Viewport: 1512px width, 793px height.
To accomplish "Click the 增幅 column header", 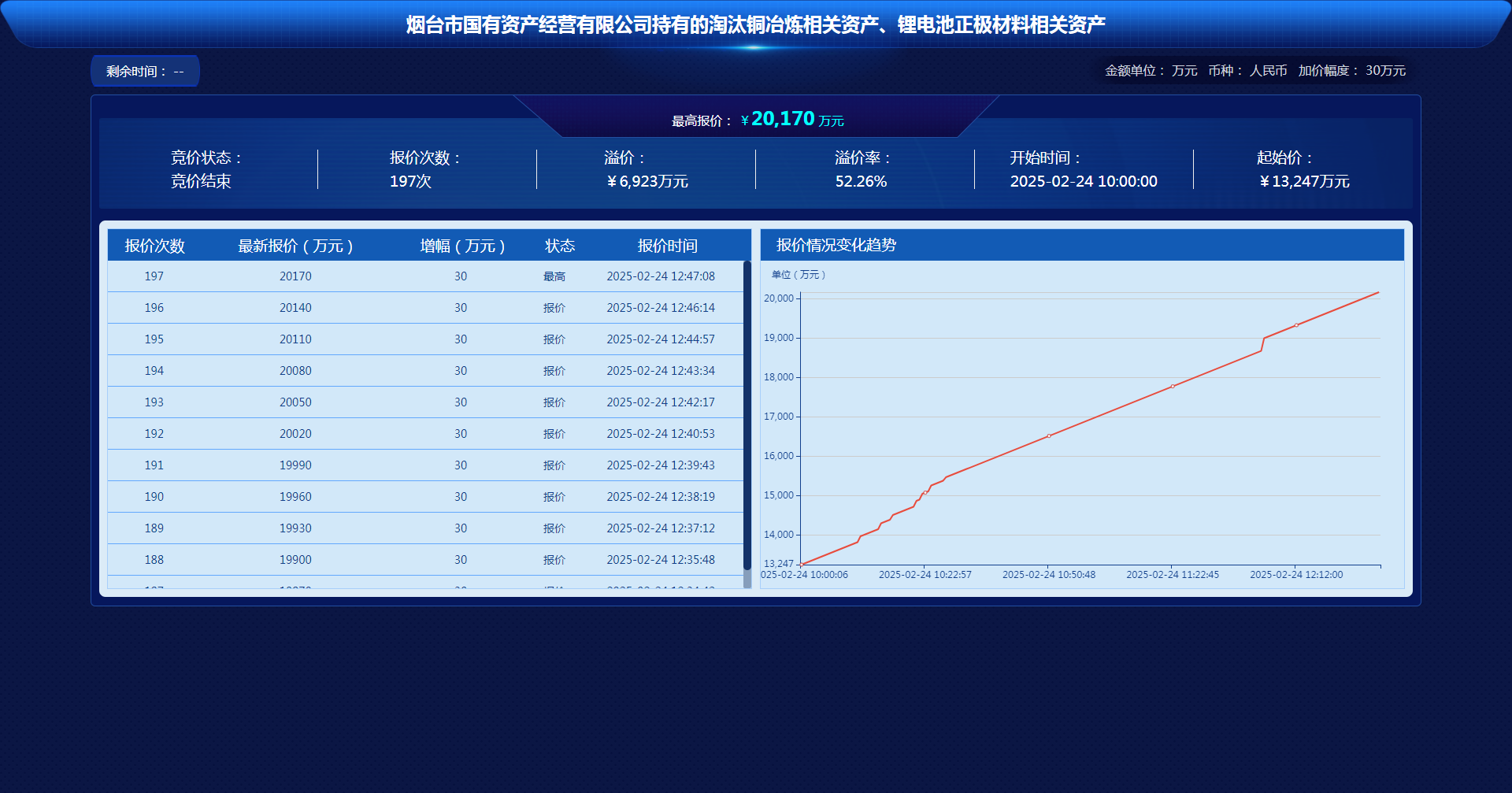I will [462, 246].
